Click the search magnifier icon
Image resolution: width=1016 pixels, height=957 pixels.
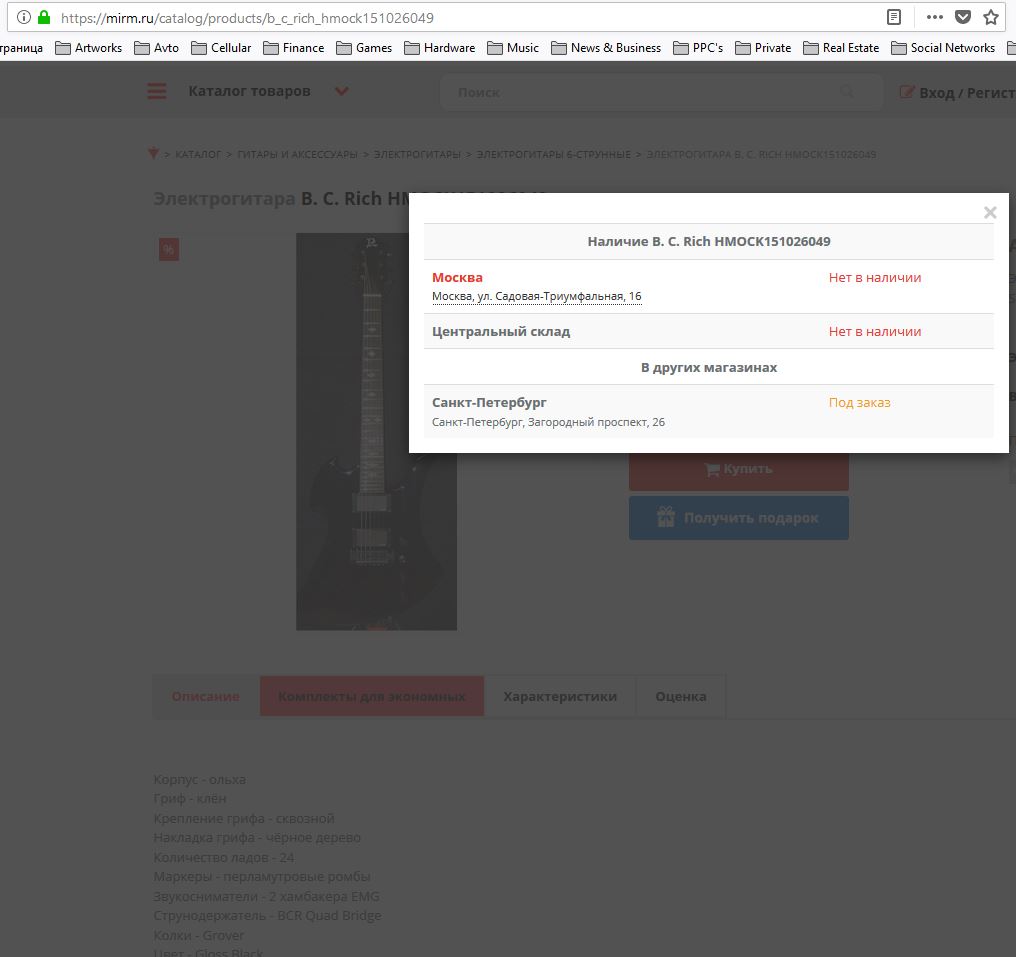coord(847,92)
